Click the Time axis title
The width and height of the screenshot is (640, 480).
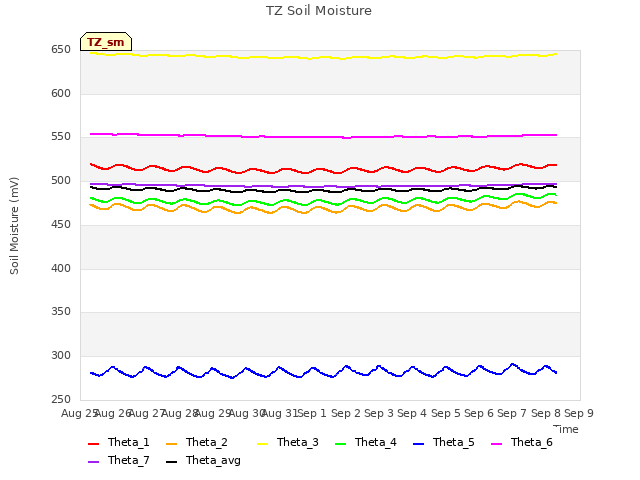click(566, 429)
